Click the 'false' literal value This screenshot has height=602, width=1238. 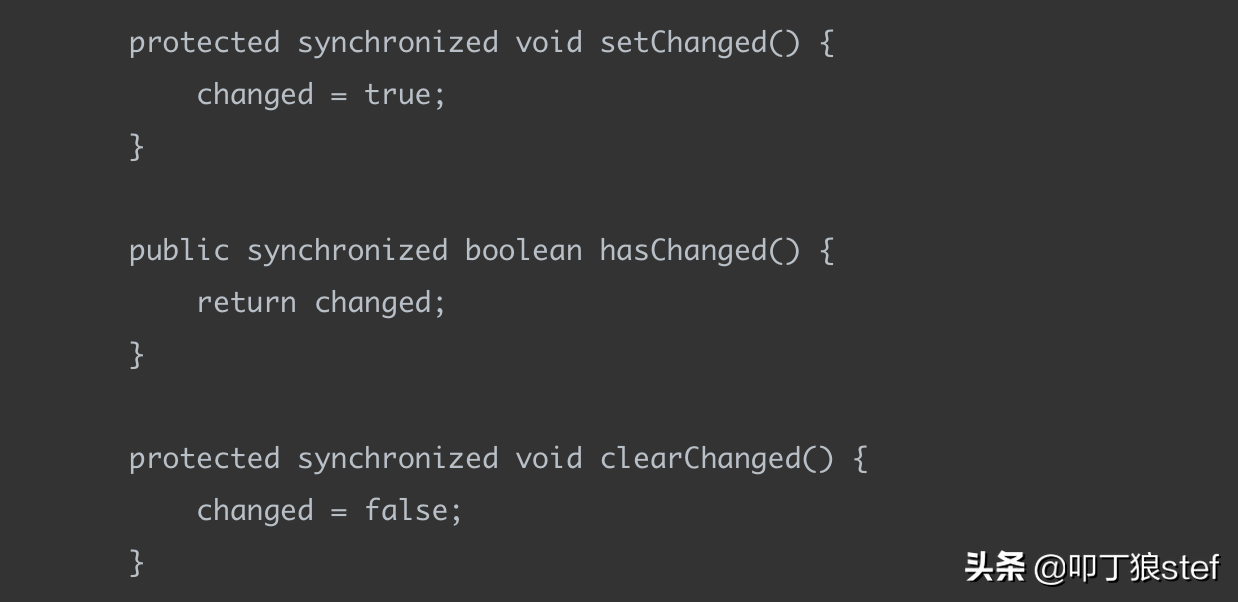coord(405,511)
